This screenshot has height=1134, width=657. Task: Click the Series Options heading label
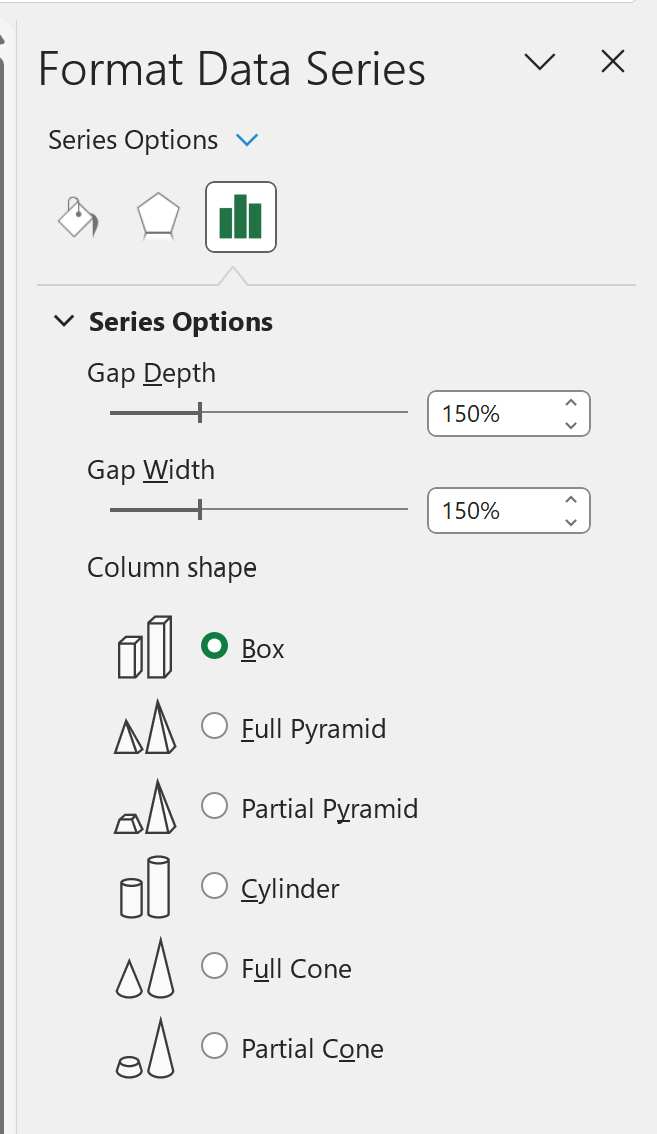click(x=181, y=321)
